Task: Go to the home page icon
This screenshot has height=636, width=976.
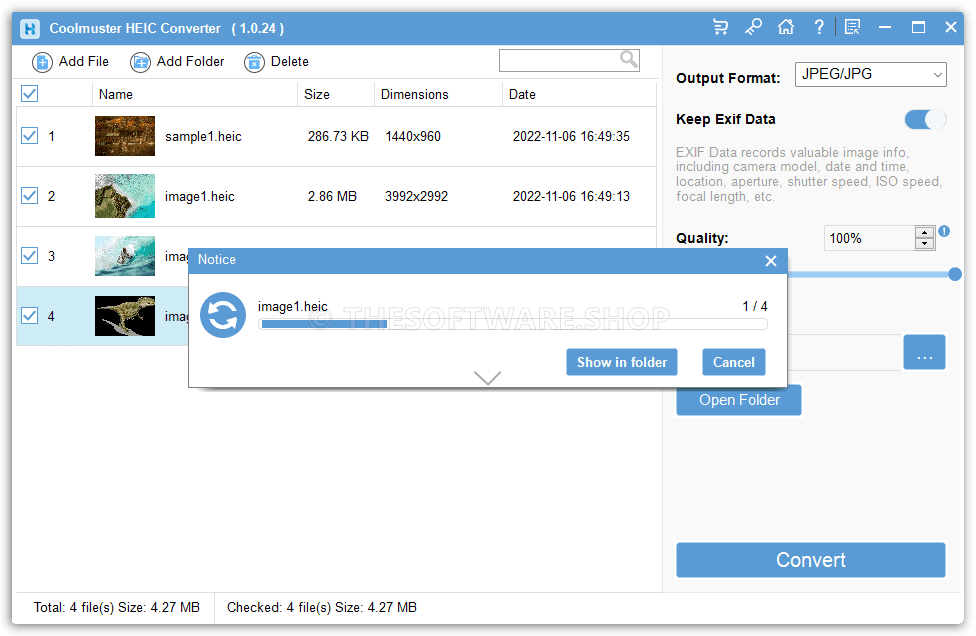Action: pyautogui.click(x=786, y=27)
